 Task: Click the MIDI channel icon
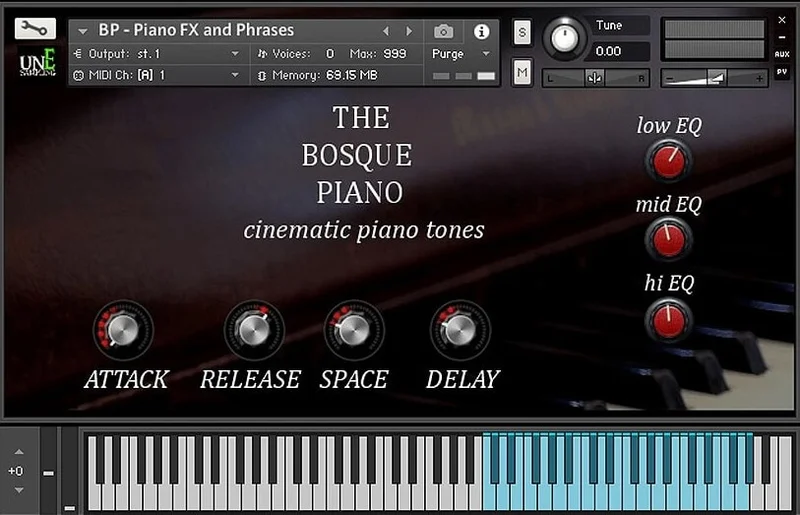(x=78, y=76)
